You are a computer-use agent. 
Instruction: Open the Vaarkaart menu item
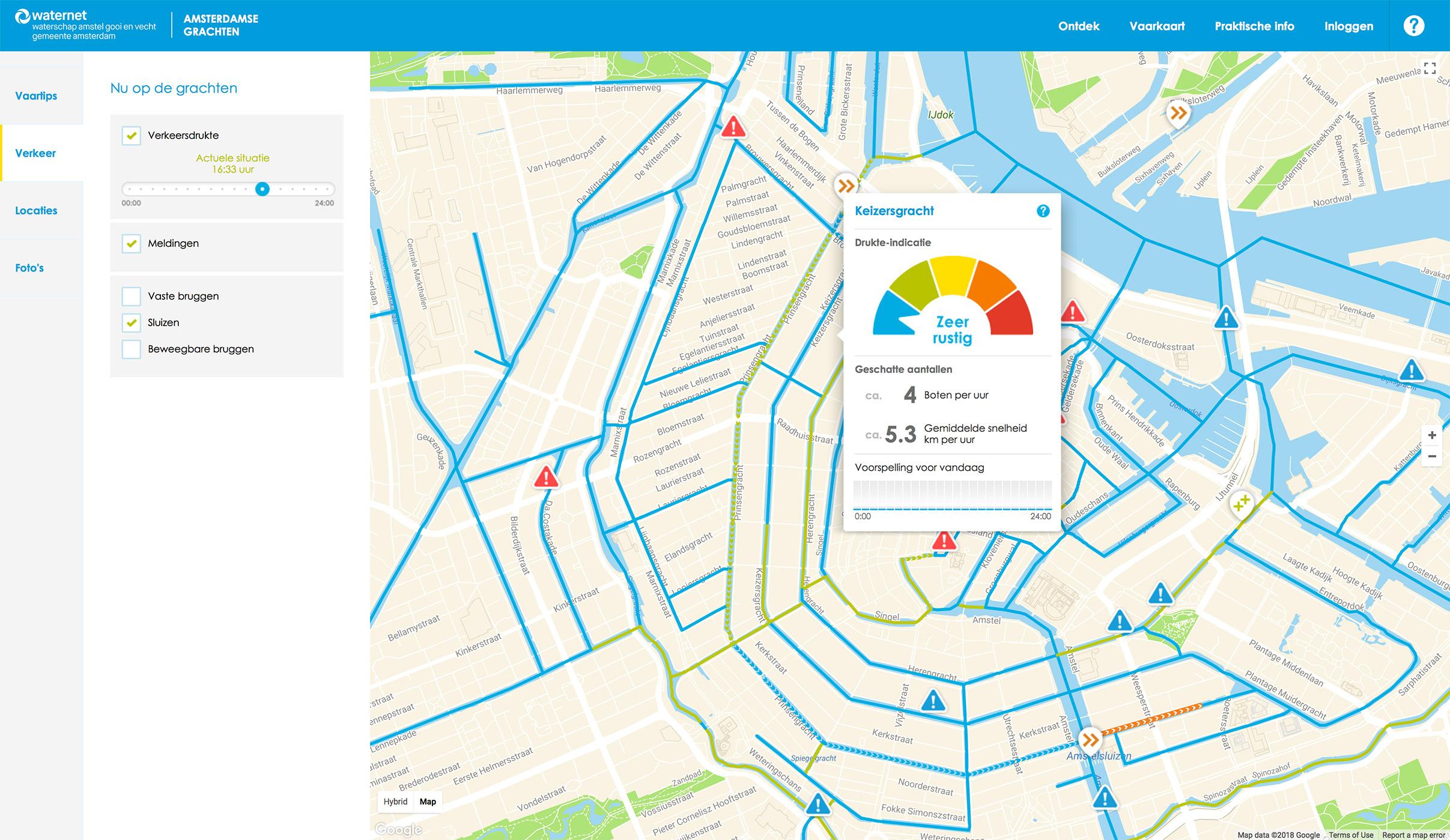pyautogui.click(x=1157, y=26)
